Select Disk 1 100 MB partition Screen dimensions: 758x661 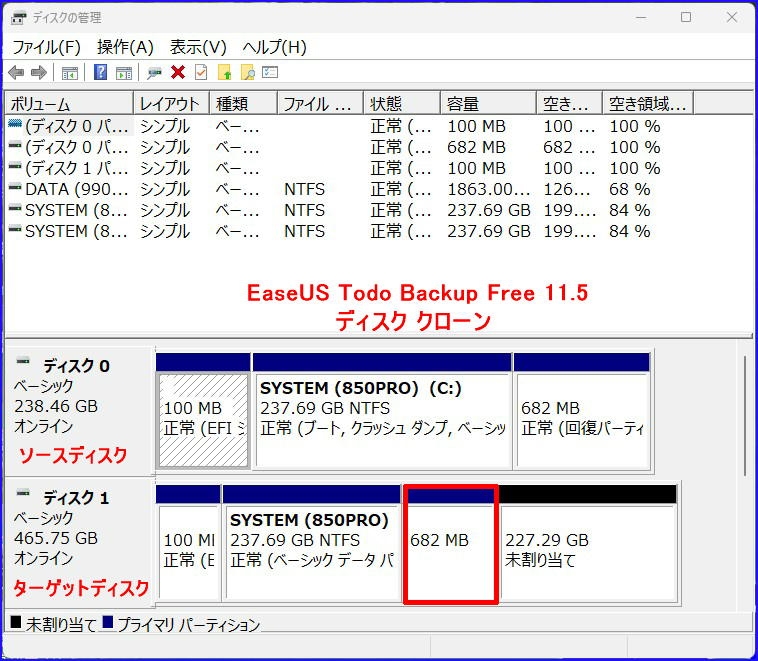click(x=189, y=543)
